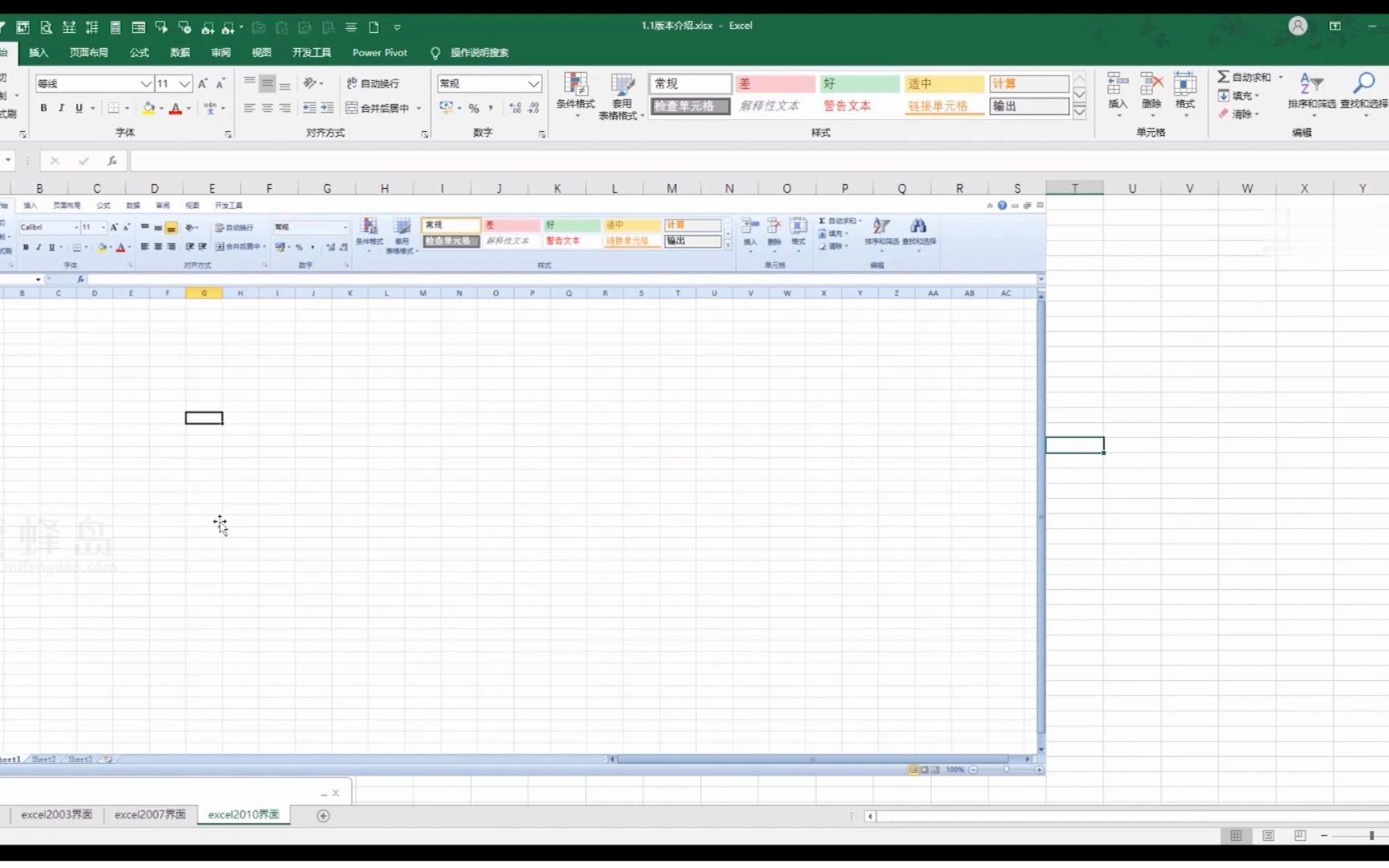Select the Italic formatting icon
This screenshot has width=1389, height=868.
(61, 108)
